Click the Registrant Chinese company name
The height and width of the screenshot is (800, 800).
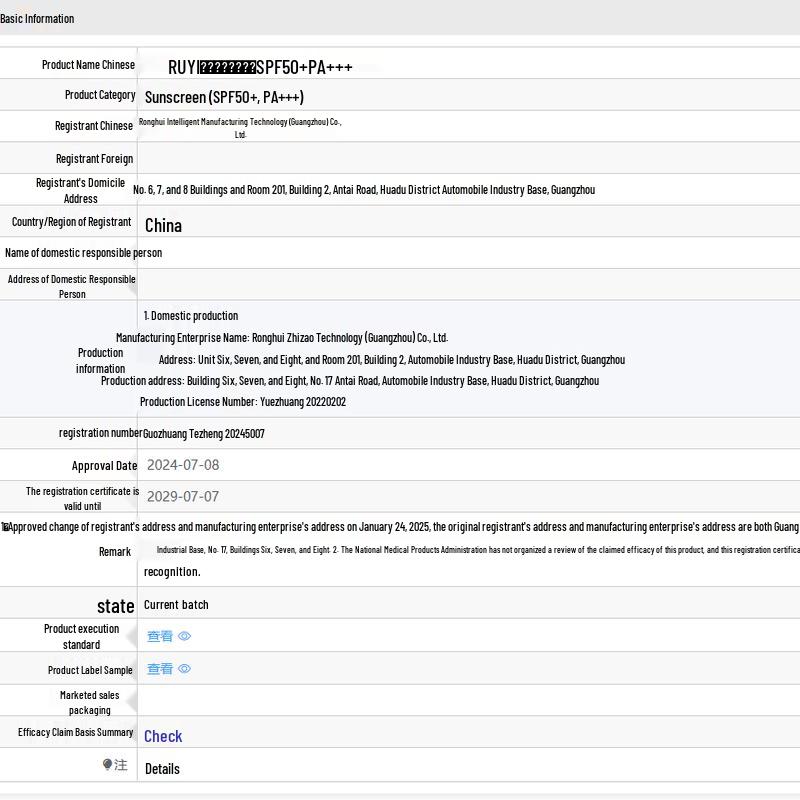click(240, 127)
